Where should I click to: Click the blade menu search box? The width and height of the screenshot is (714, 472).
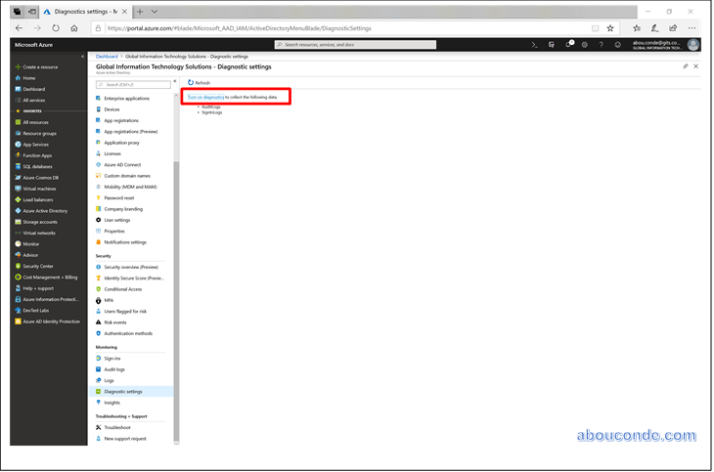pyautogui.click(x=133, y=85)
